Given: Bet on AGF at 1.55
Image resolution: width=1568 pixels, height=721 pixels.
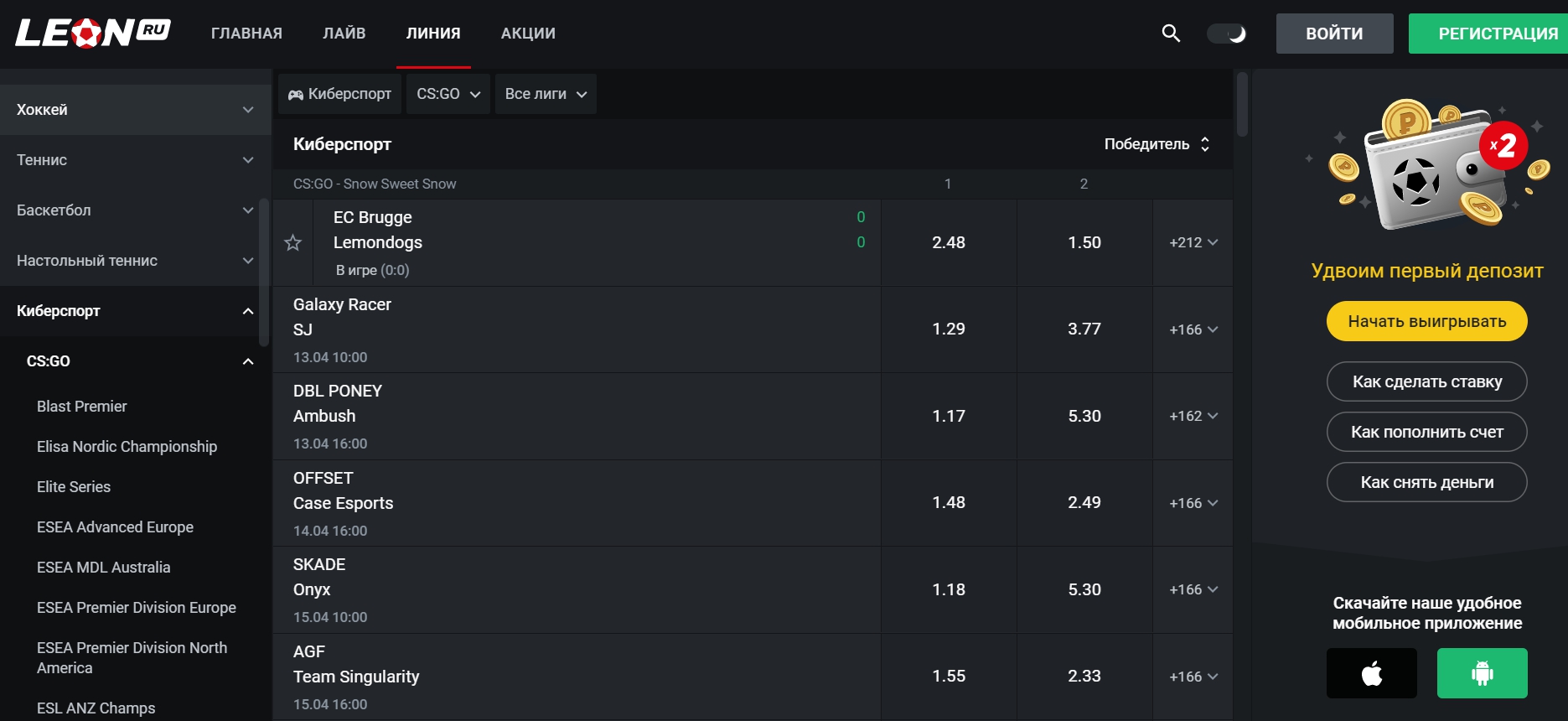Looking at the screenshot, I should click(x=949, y=677).
